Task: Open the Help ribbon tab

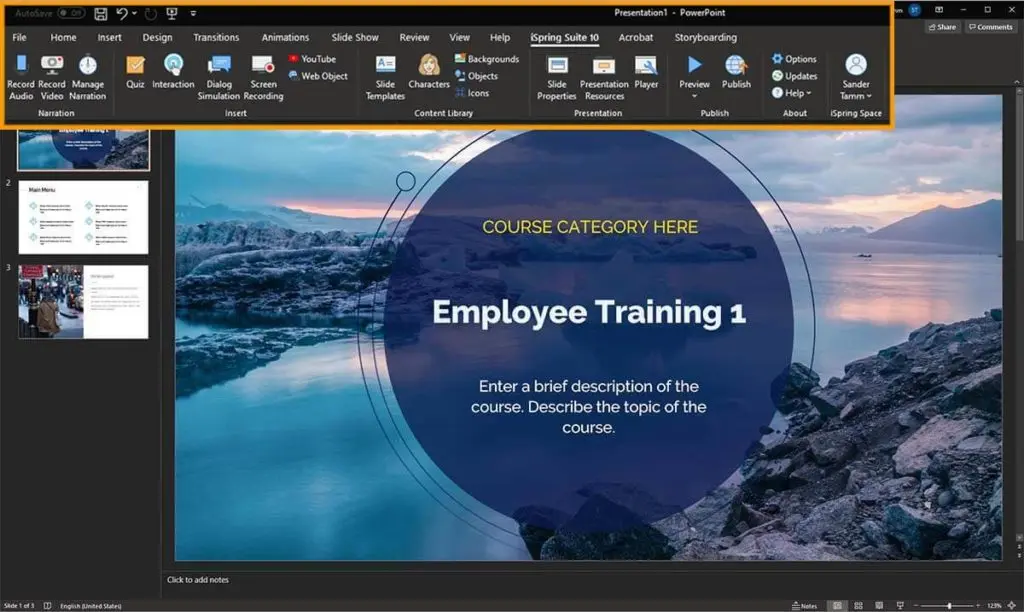Action: pos(500,37)
